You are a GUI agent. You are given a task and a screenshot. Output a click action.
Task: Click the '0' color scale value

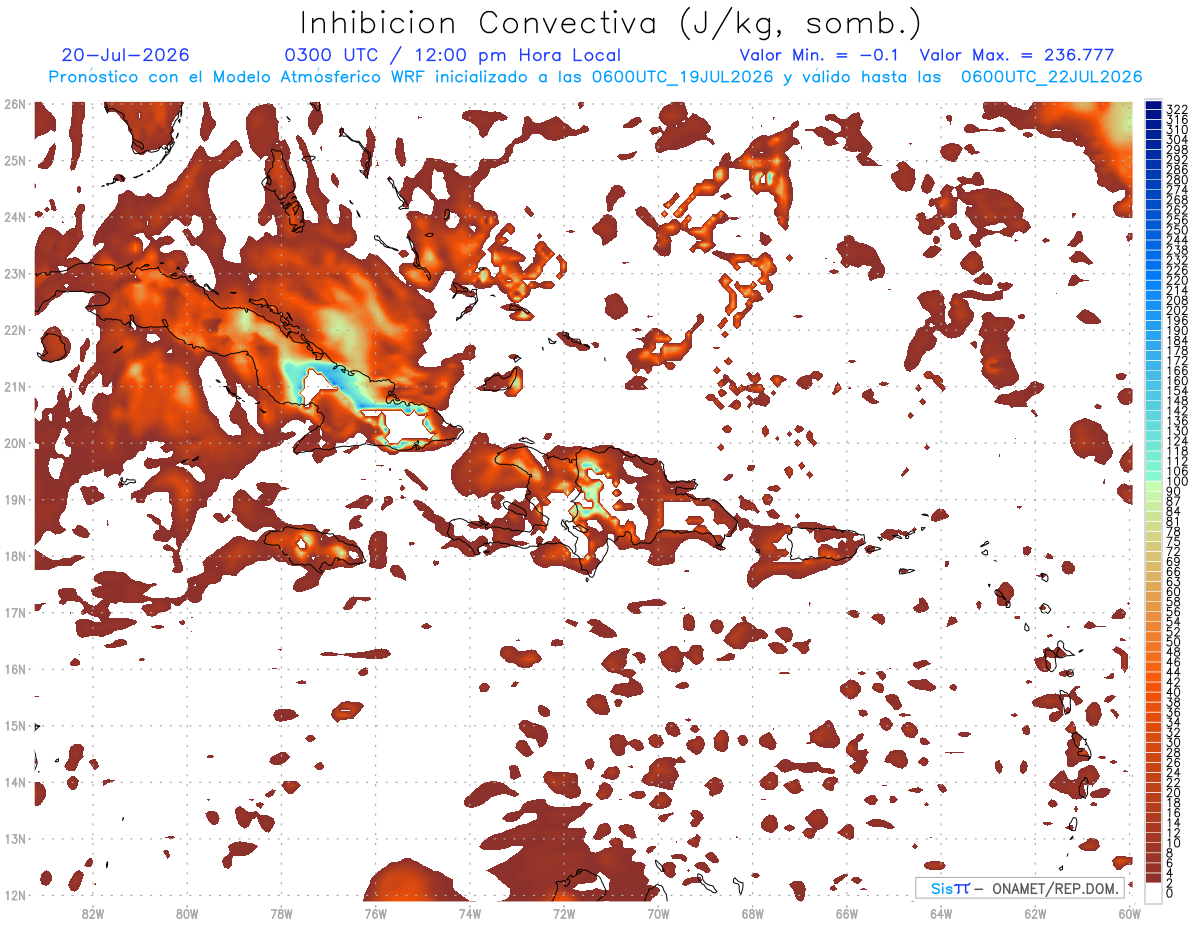pyautogui.click(x=1170, y=893)
